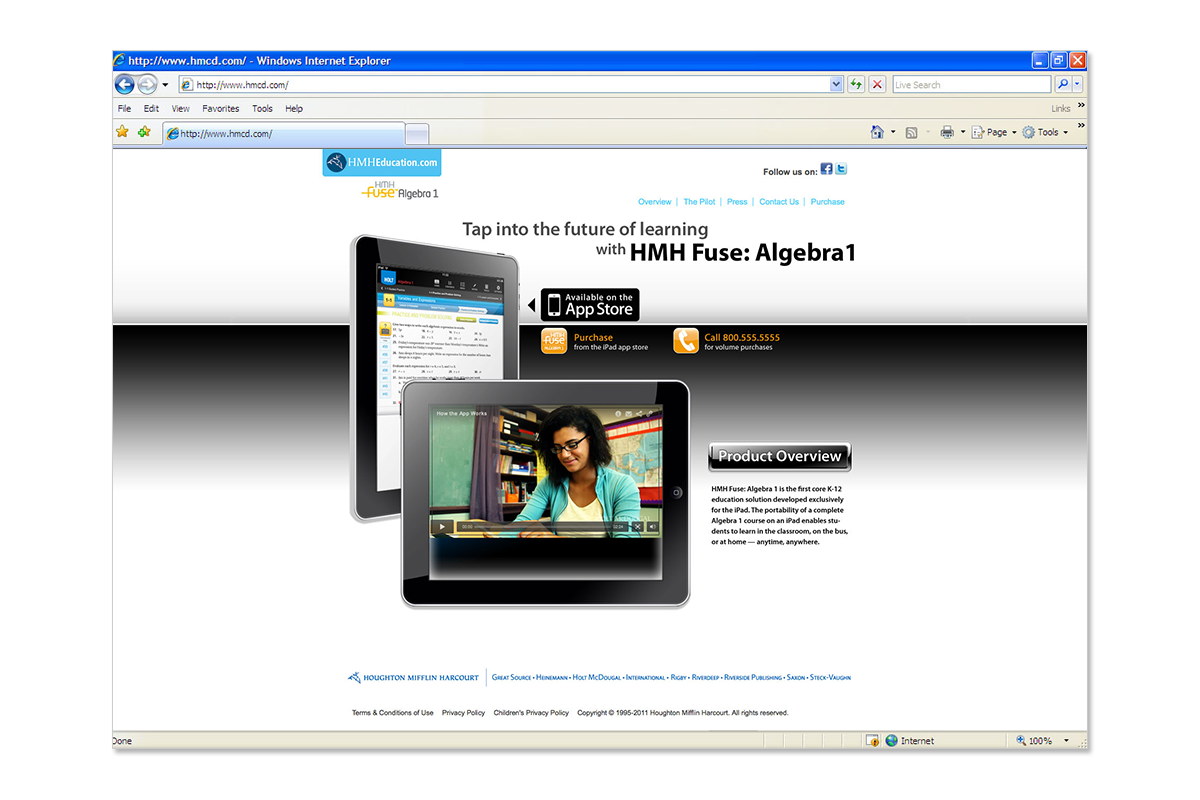The height and width of the screenshot is (800, 1200).
Task: Open the Purchase nav link
Action: coord(827,202)
